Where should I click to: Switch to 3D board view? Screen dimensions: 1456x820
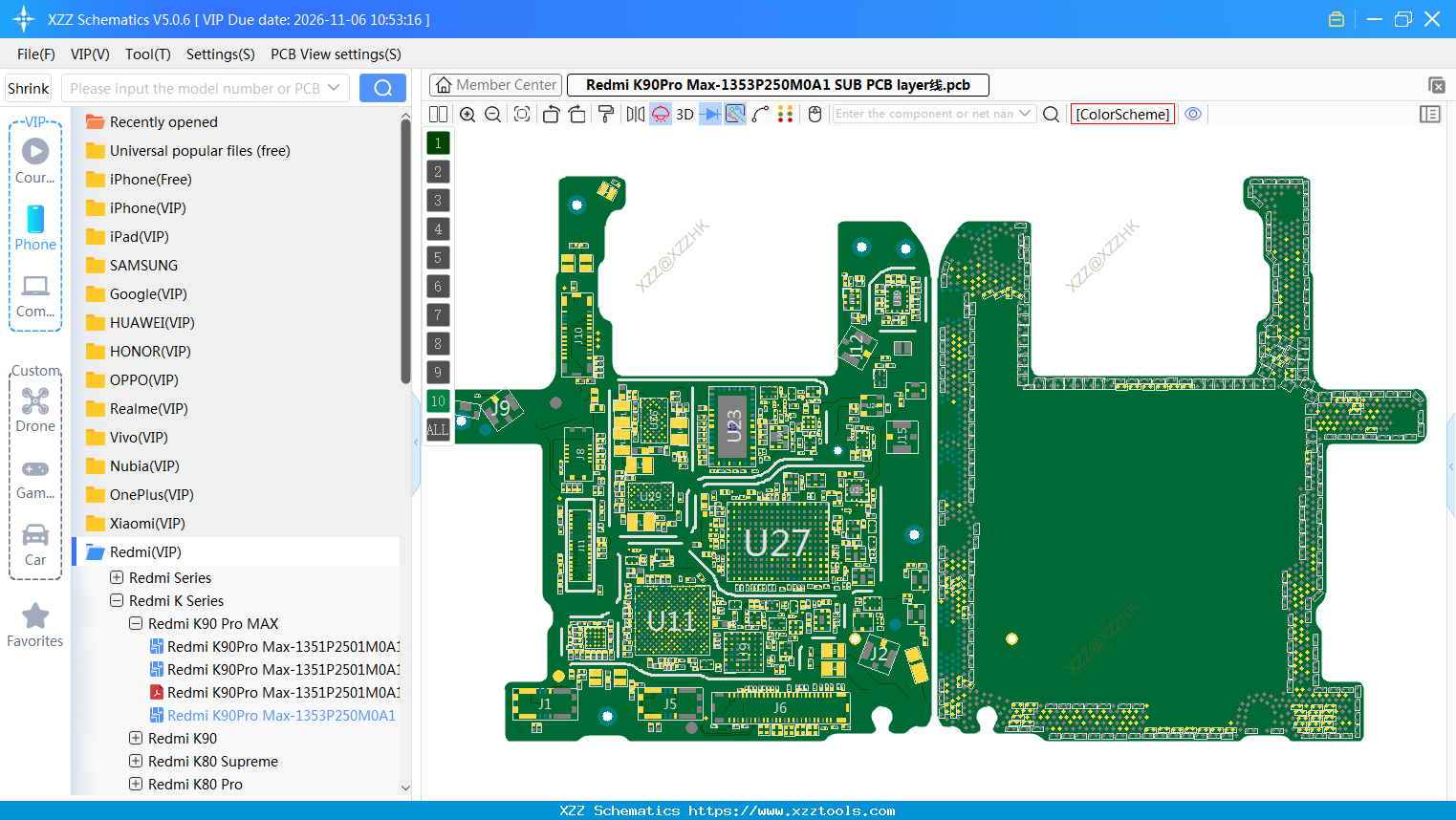684,114
